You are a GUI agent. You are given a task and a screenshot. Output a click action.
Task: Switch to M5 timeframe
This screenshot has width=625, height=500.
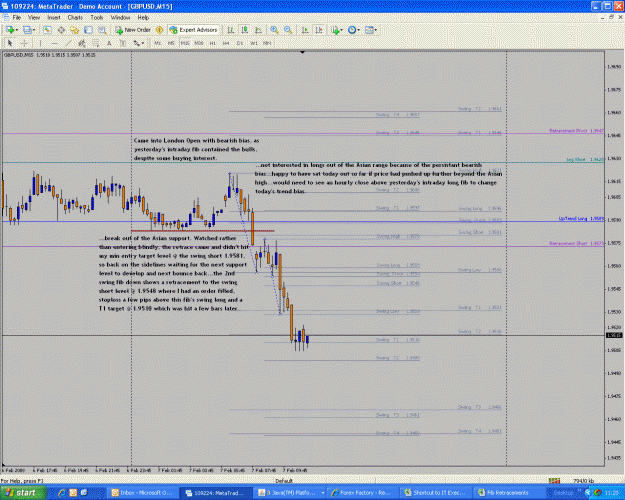[171, 43]
